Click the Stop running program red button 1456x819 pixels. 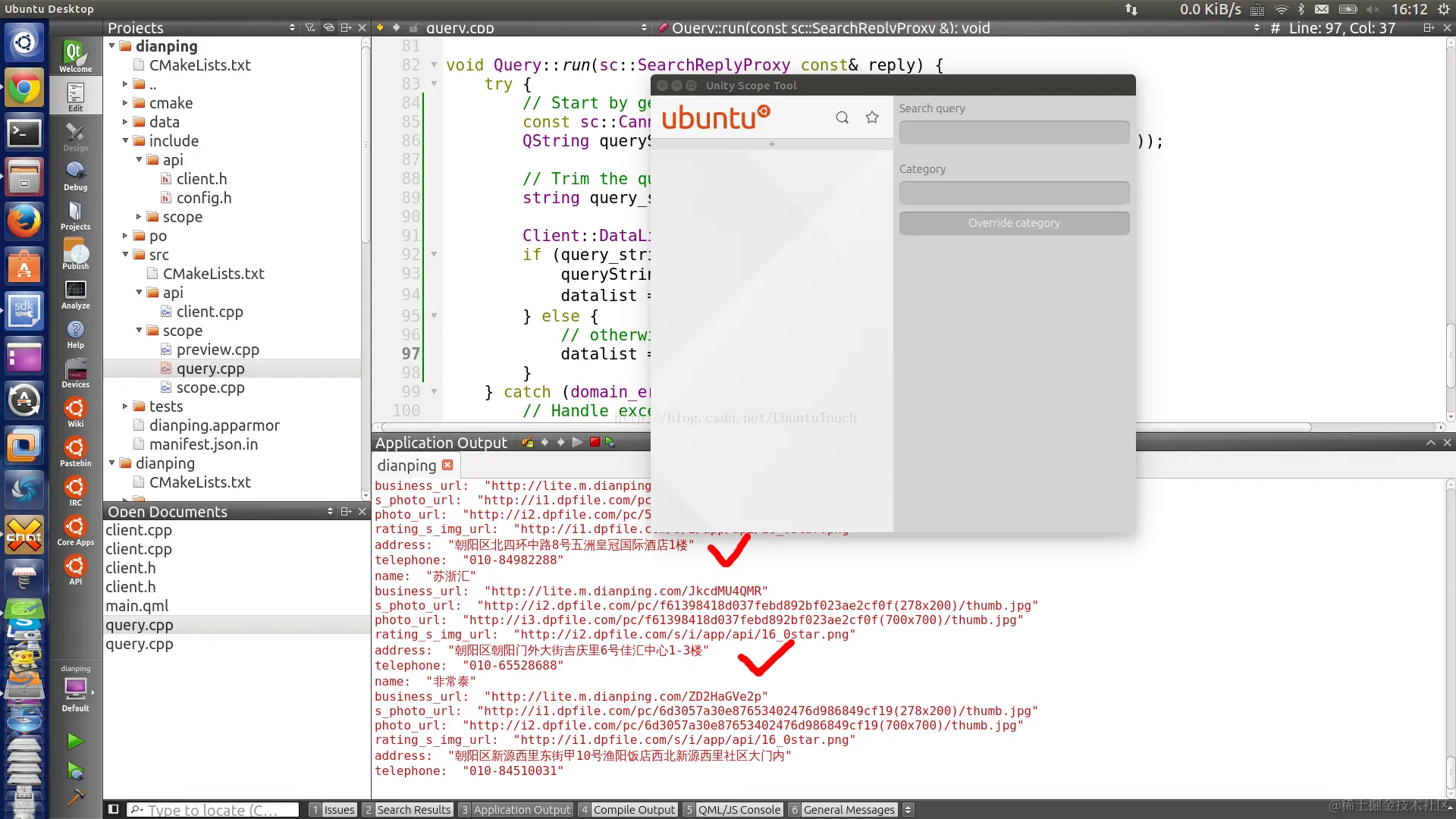click(595, 442)
